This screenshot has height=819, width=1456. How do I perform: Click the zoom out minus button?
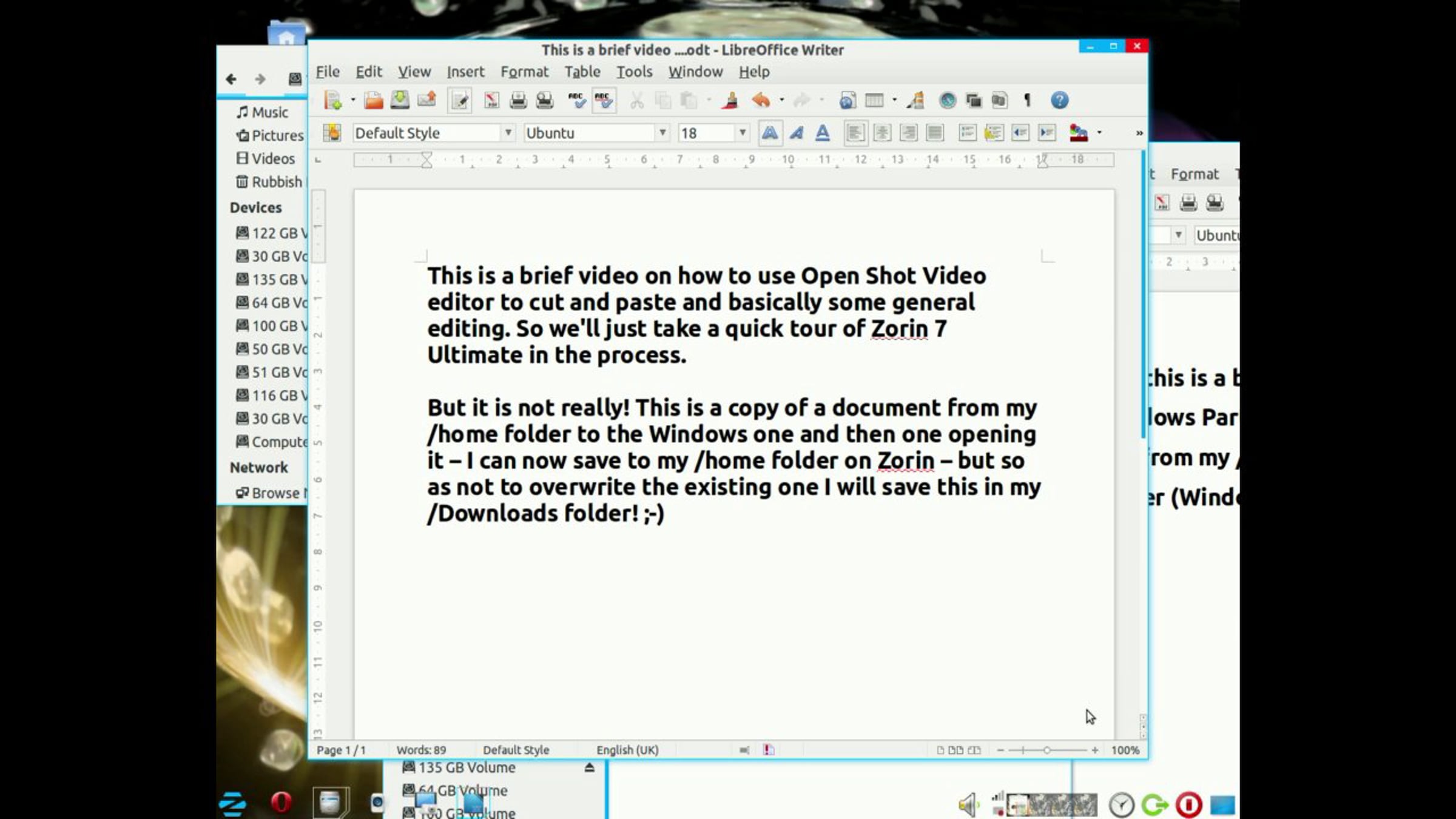[x=1000, y=750]
